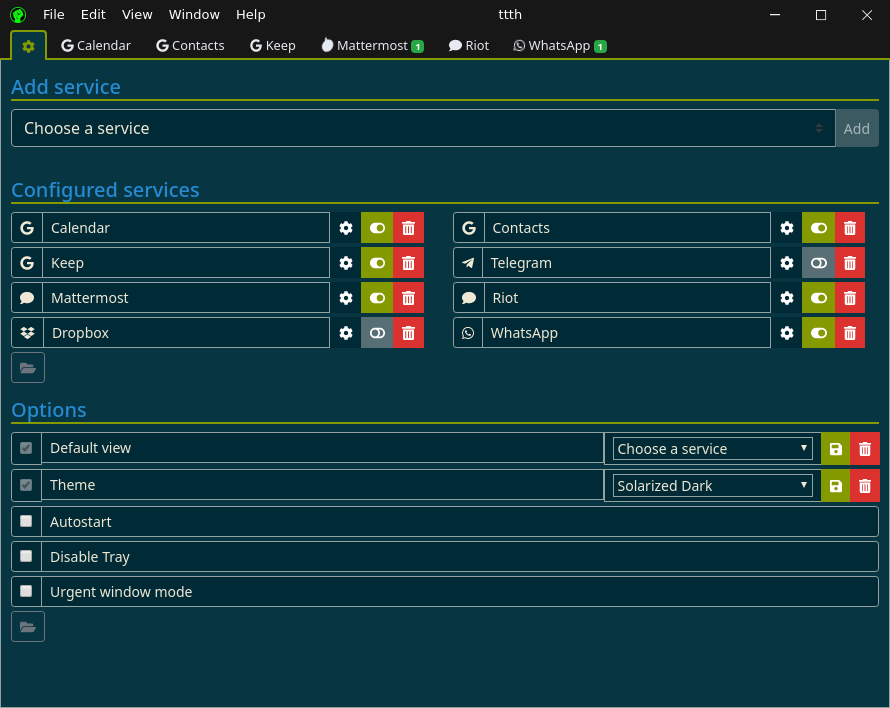Click the Calendar service name field

tap(186, 228)
